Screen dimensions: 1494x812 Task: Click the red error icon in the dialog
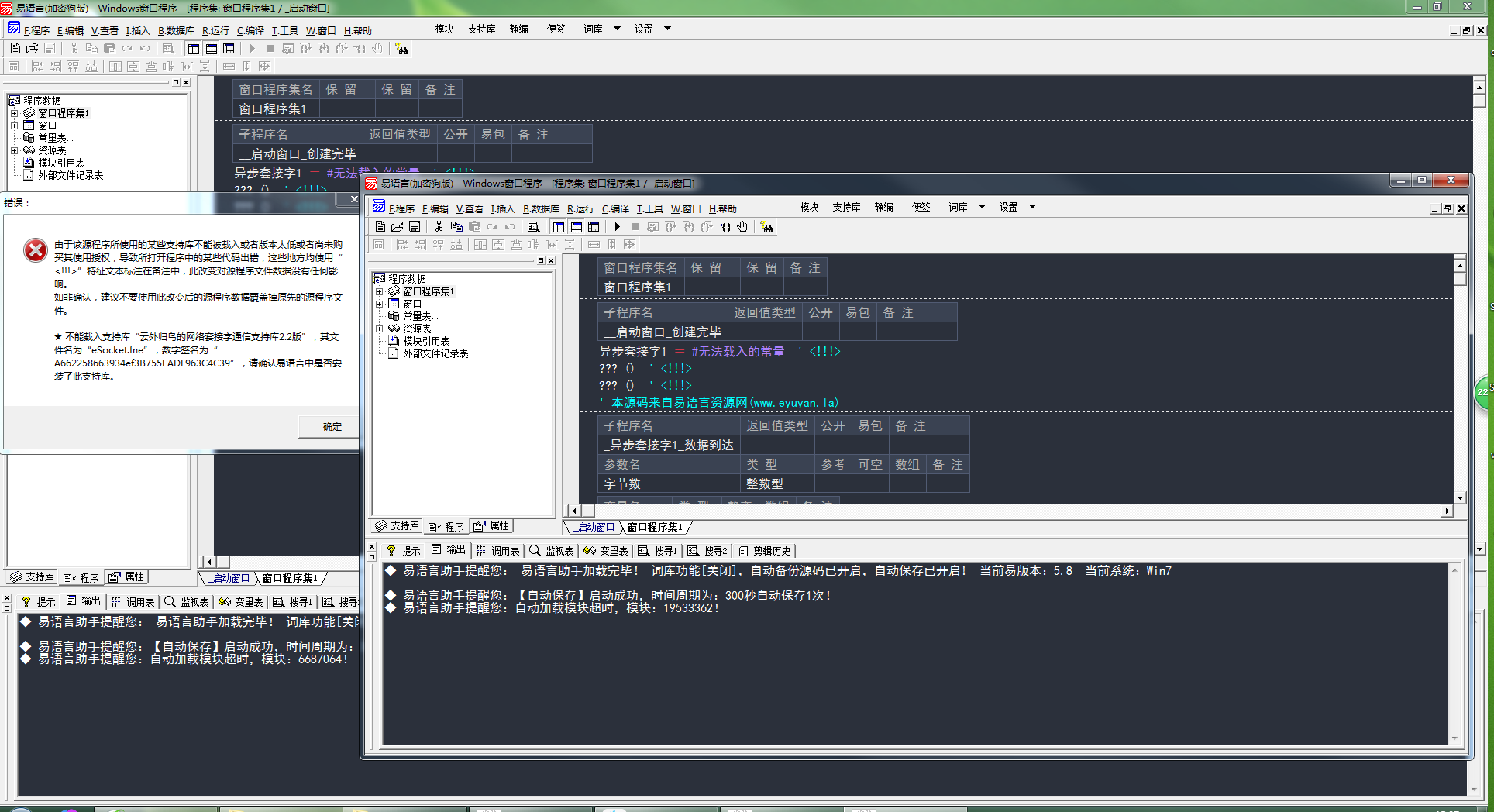click(36, 250)
